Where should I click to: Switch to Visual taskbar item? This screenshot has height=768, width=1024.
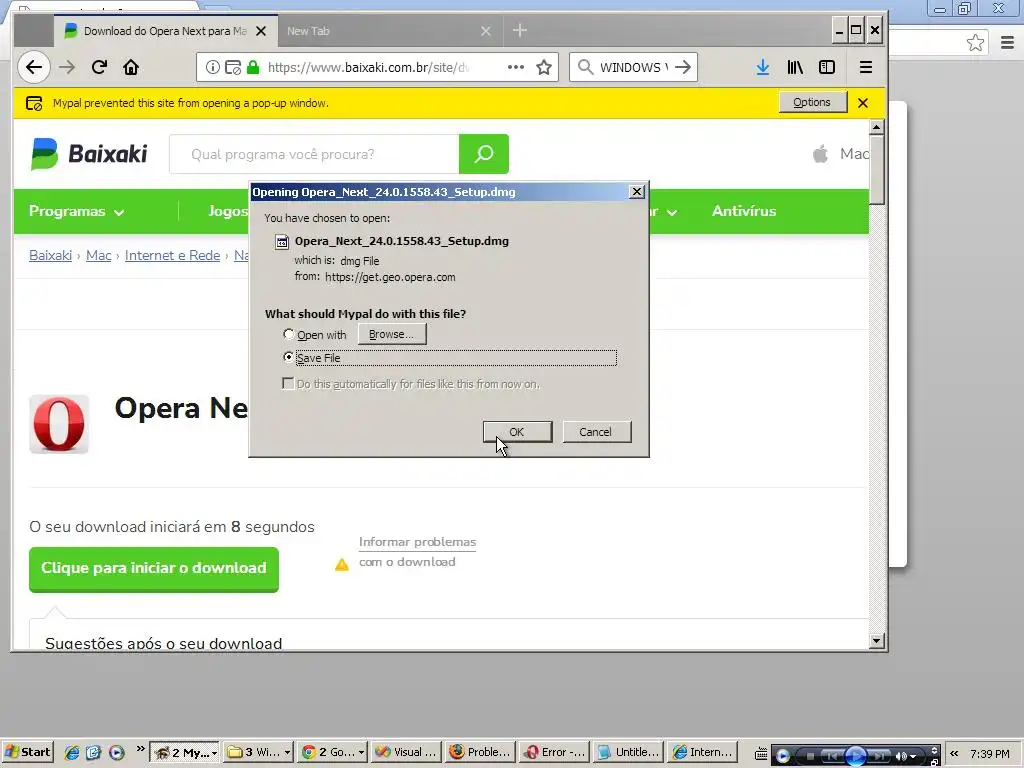coord(406,752)
